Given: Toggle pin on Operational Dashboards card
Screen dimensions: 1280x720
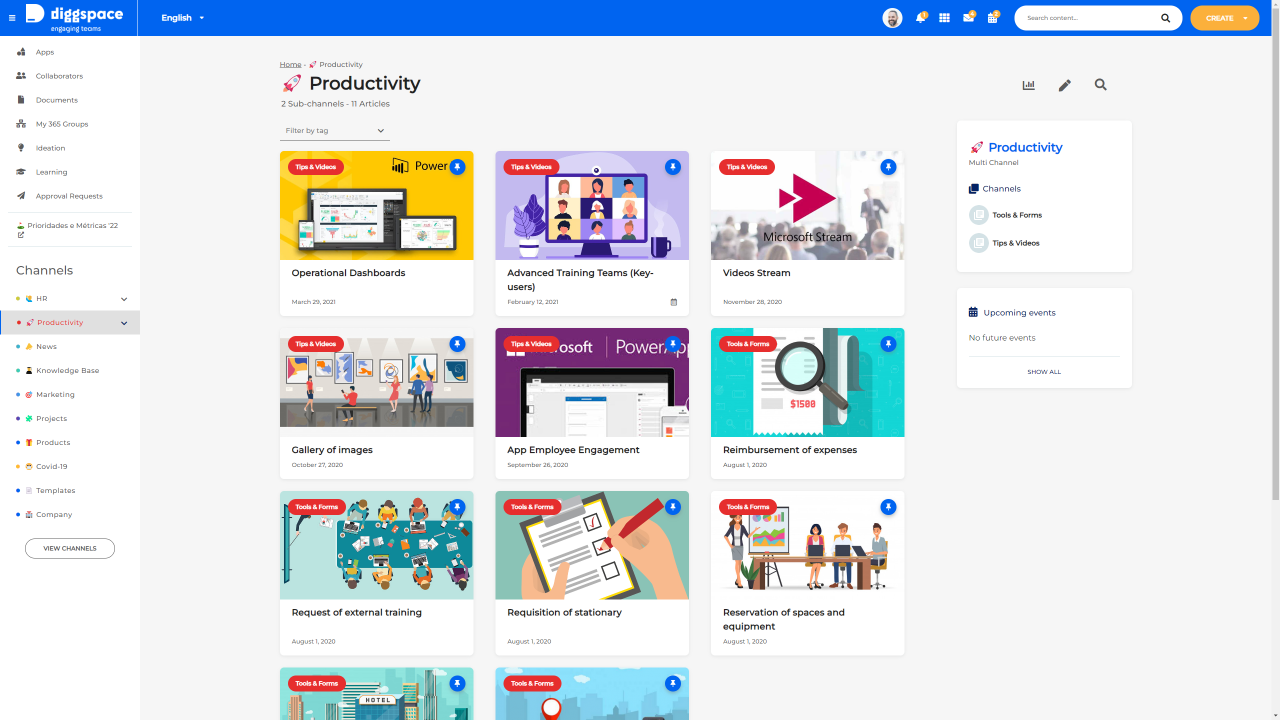Looking at the screenshot, I should point(457,167).
